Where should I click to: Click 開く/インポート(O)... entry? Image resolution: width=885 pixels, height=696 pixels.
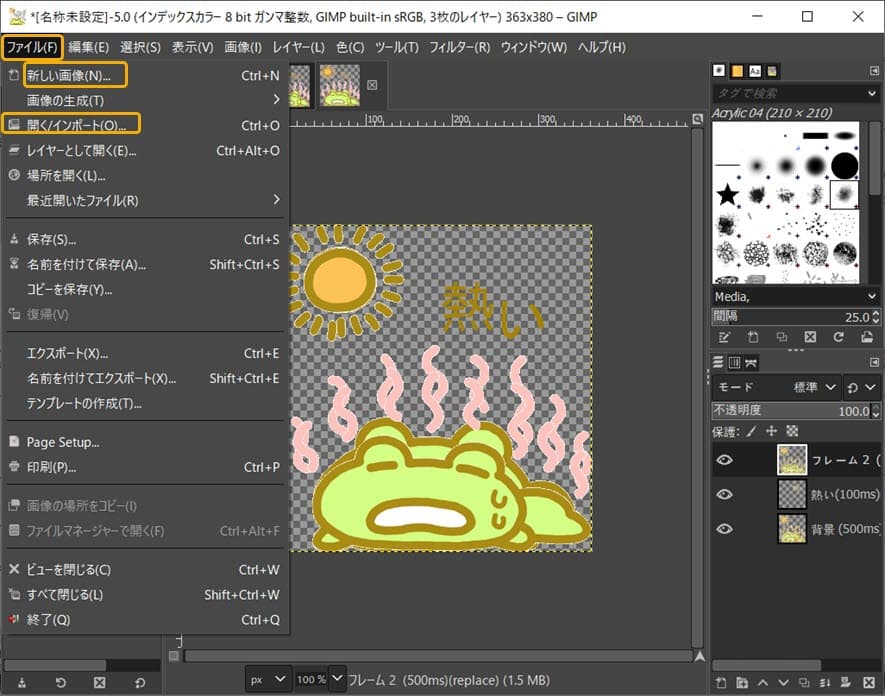(x=76, y=126)
